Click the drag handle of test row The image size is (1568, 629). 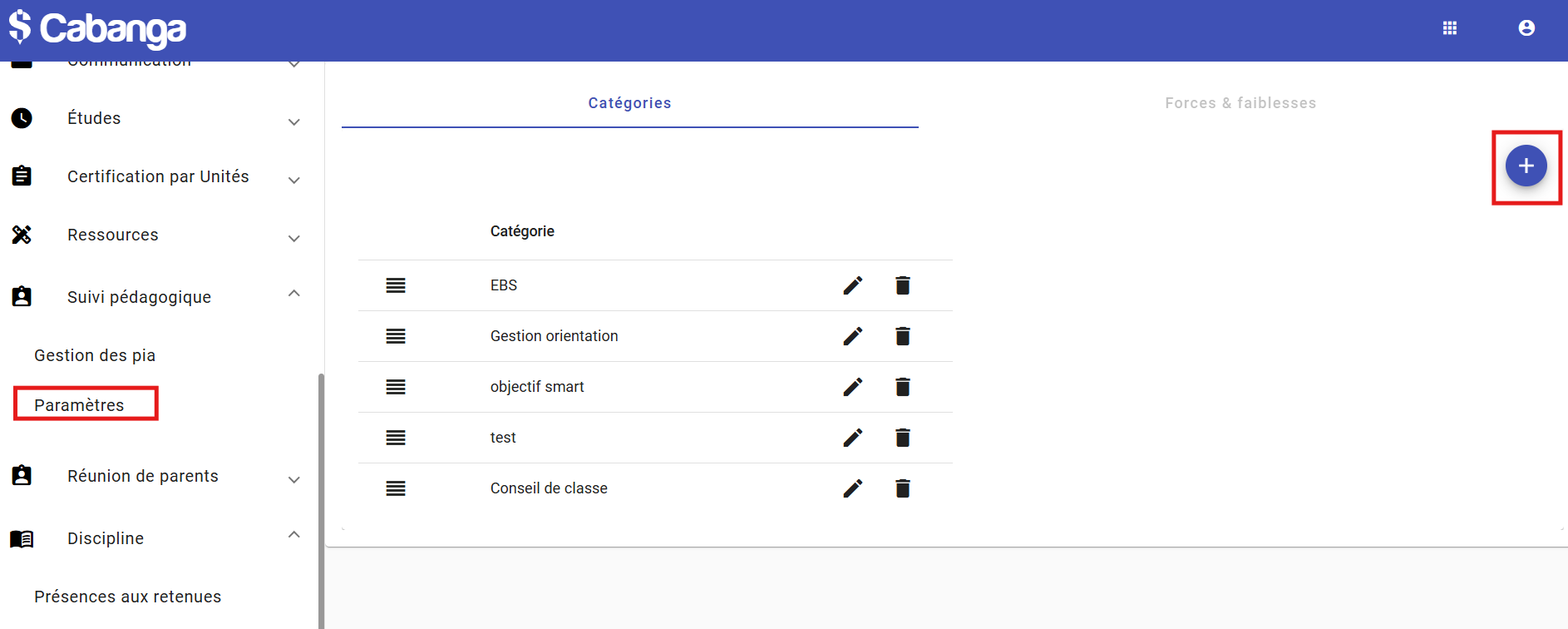(x=396, y=438)
